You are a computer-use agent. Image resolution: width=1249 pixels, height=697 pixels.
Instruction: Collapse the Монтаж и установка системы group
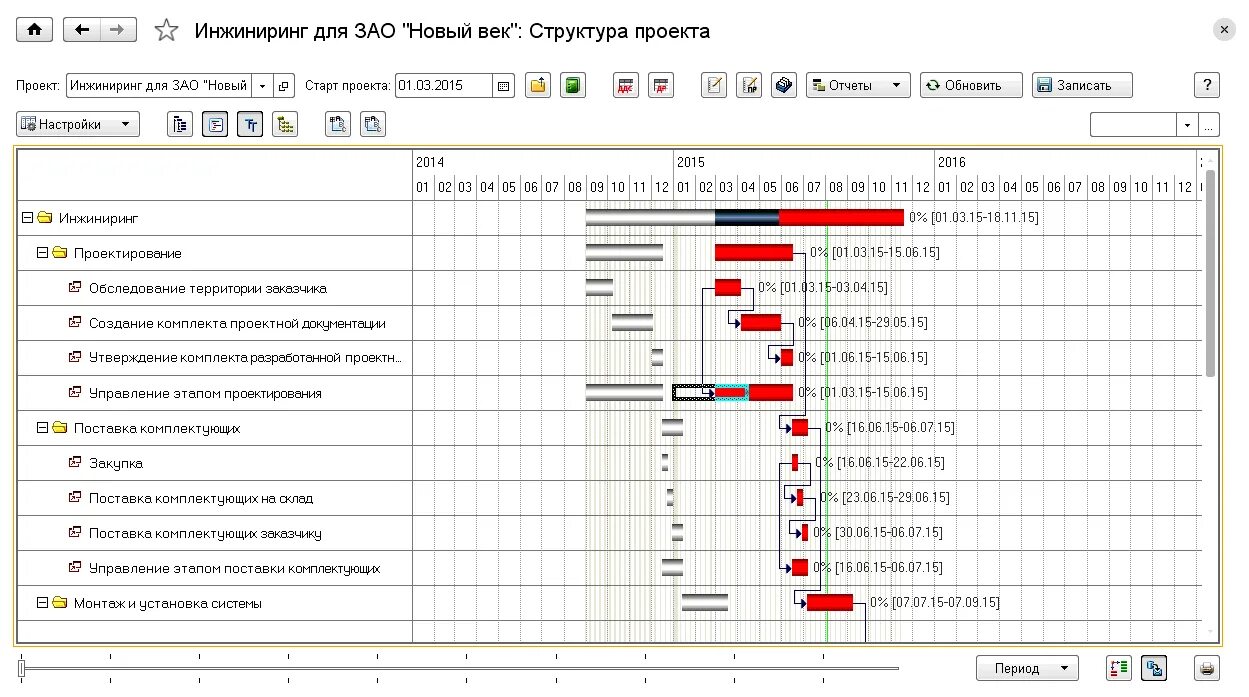coord(43,603)
